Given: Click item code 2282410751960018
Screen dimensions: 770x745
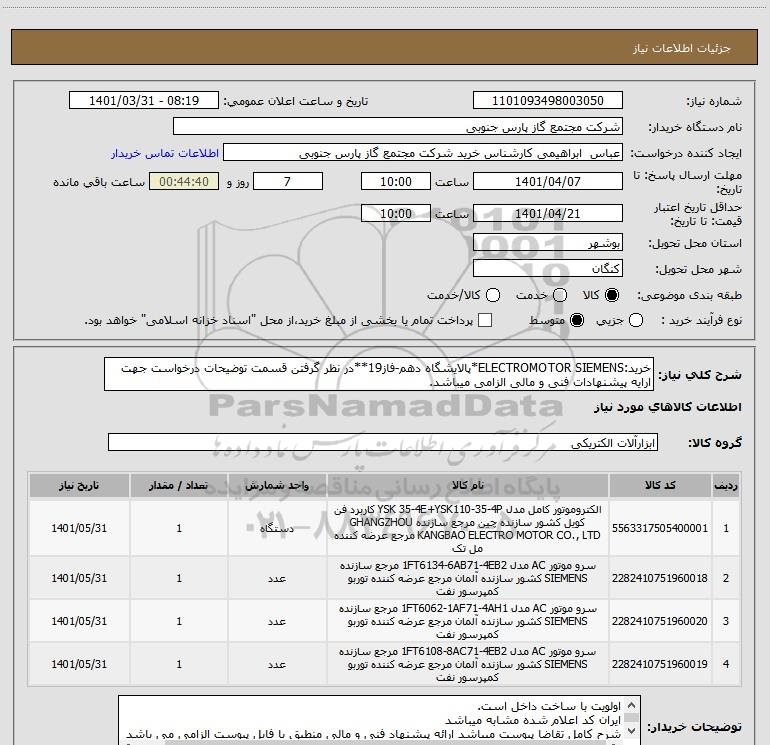Looking at the screenshot, I should pyautogui.click(x=660, y=579).
